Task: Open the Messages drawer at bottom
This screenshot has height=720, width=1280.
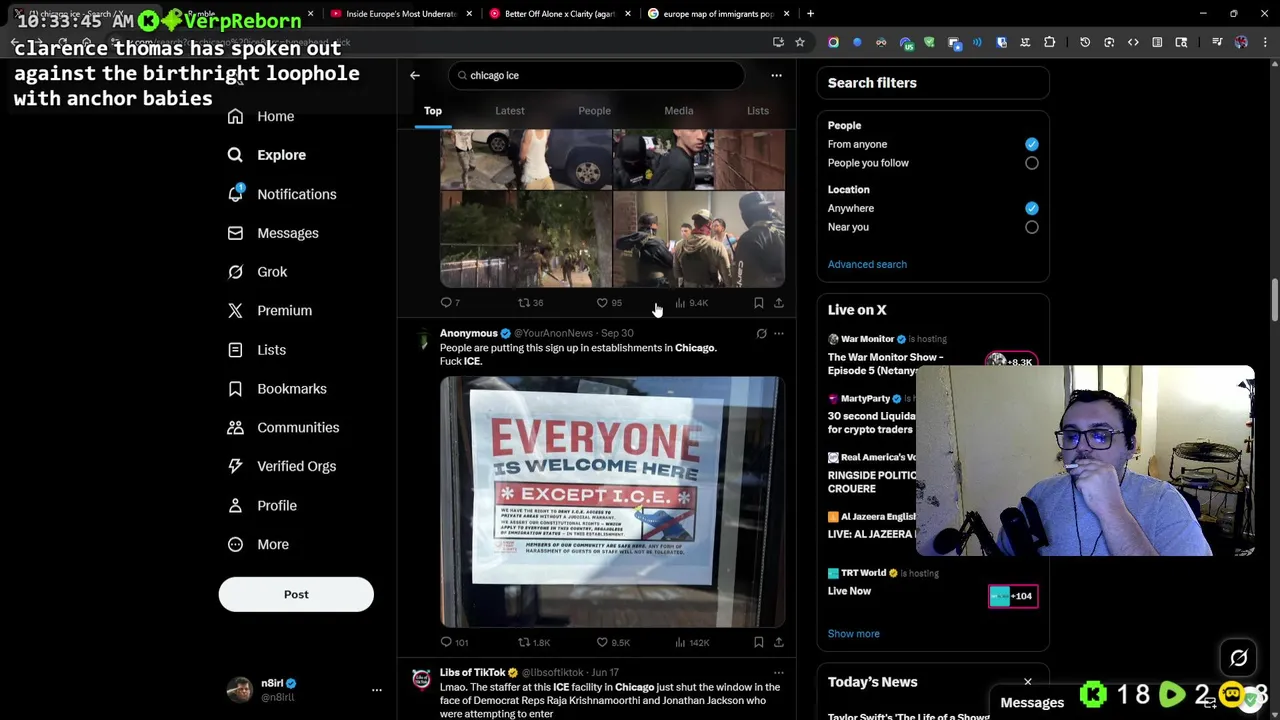Action: [1032, 703]
